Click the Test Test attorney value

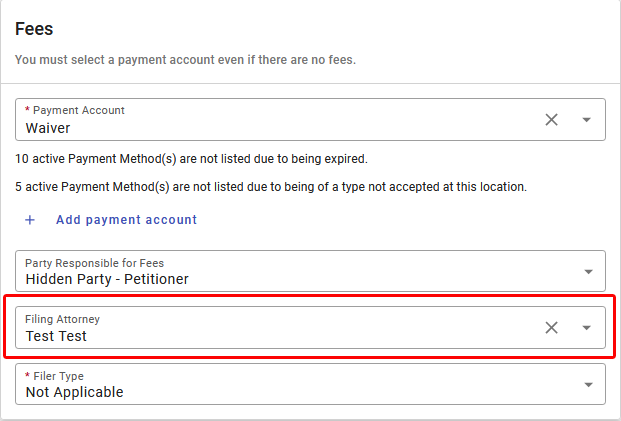click(x=56, y=336)
